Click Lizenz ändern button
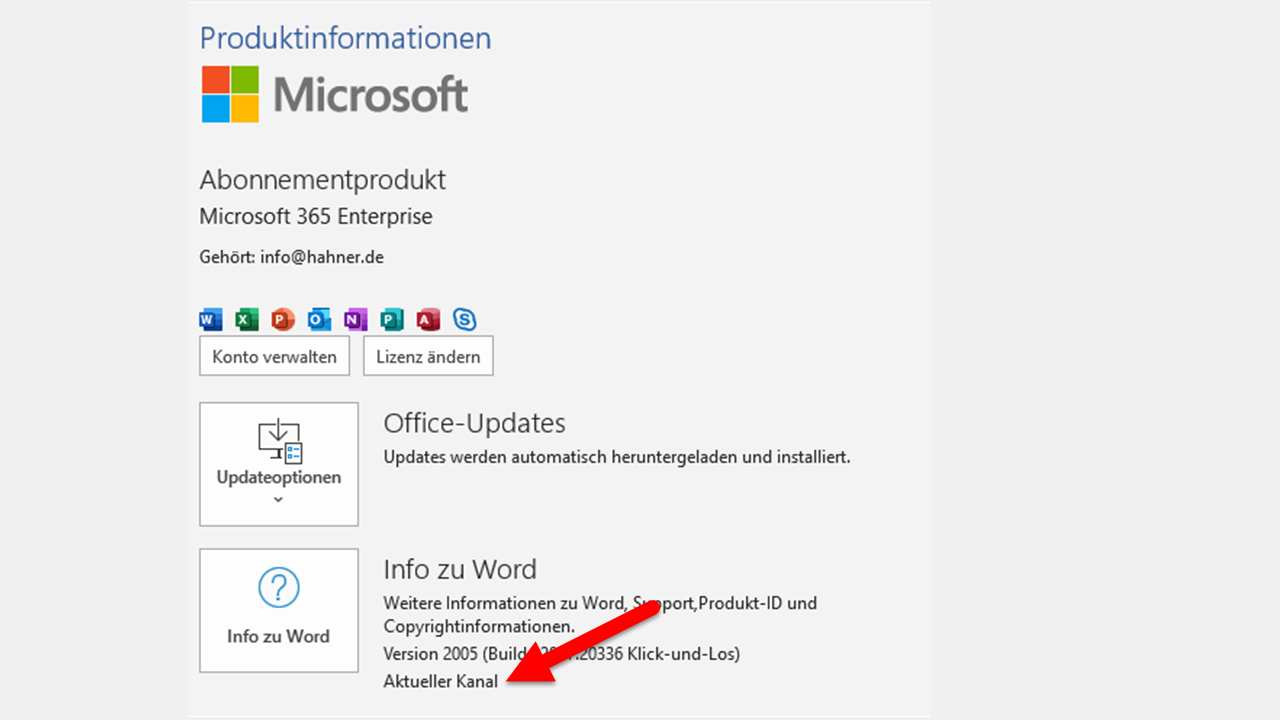Viewport: 1280px width, 720px height. (x=428, y=356)
